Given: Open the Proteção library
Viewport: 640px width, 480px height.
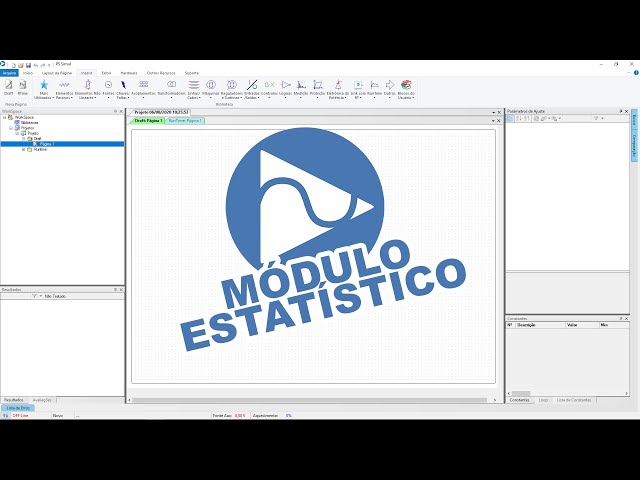Looking at the screenshot, I should point(318,88).
